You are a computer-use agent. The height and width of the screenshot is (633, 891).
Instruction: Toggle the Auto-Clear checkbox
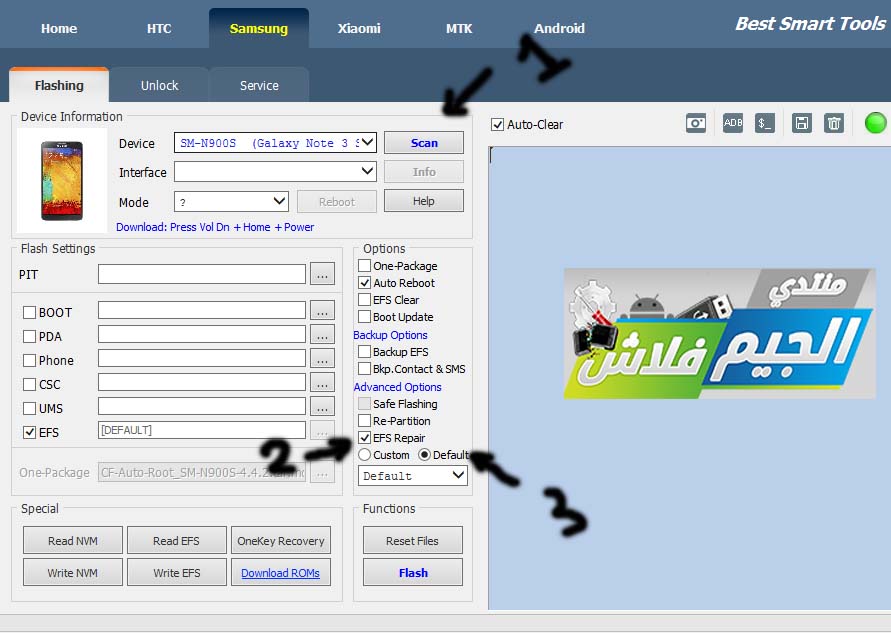(x=497, y=124)
